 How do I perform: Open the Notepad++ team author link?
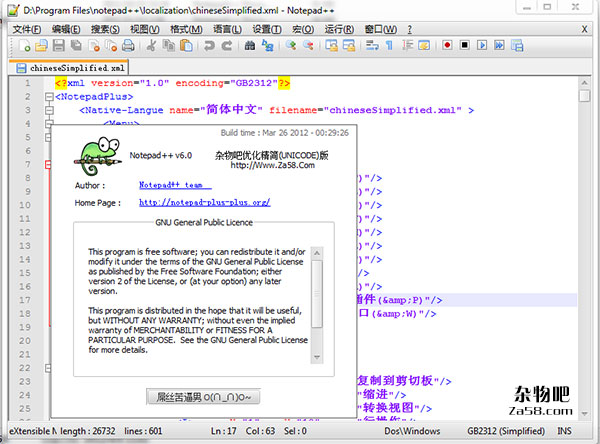point(175,185)
